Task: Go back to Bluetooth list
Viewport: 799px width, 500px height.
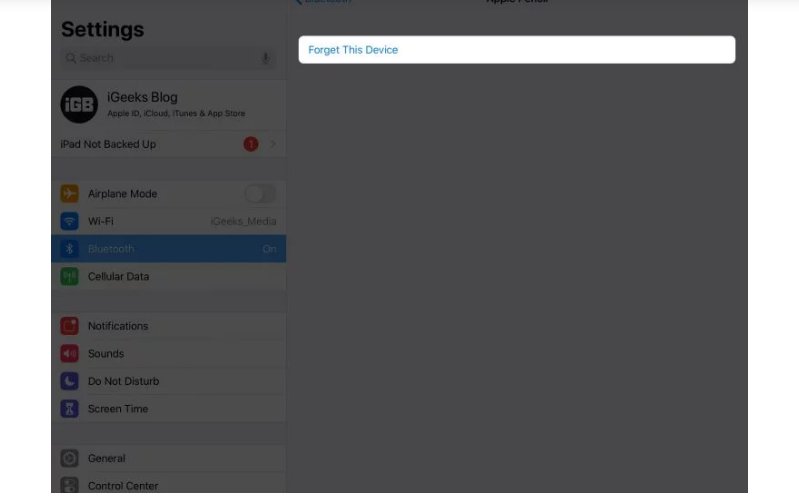Action: click(x=323, y=2)
